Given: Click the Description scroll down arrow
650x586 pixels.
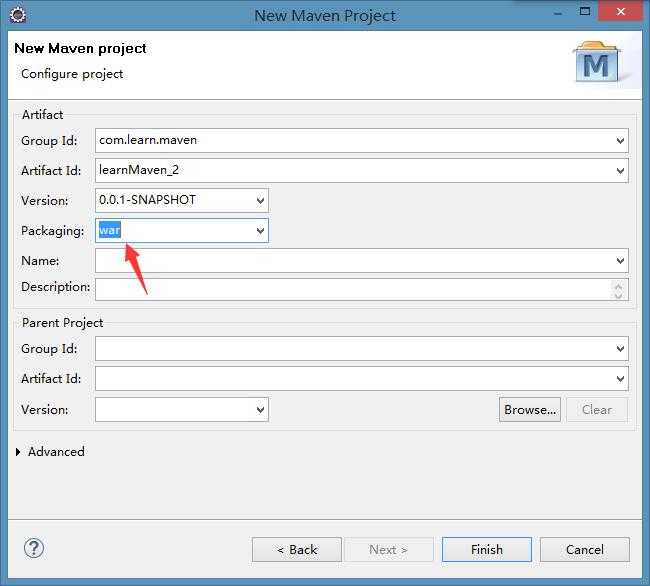Looking at the screenshot, I should pos(618,295).
